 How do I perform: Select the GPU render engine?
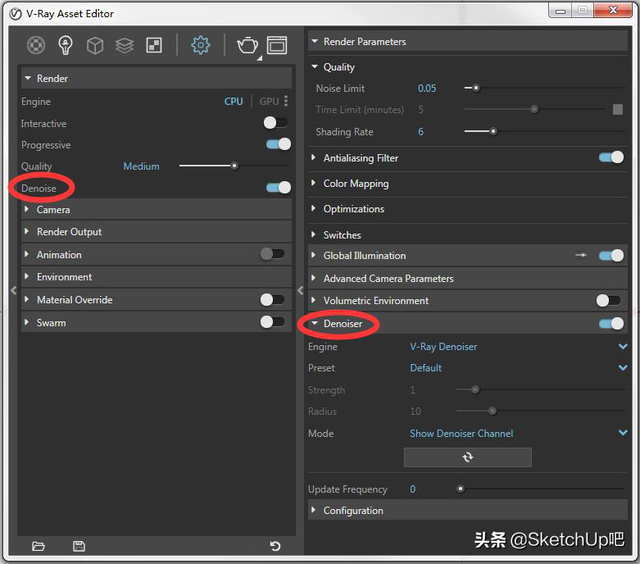point(269,101)
